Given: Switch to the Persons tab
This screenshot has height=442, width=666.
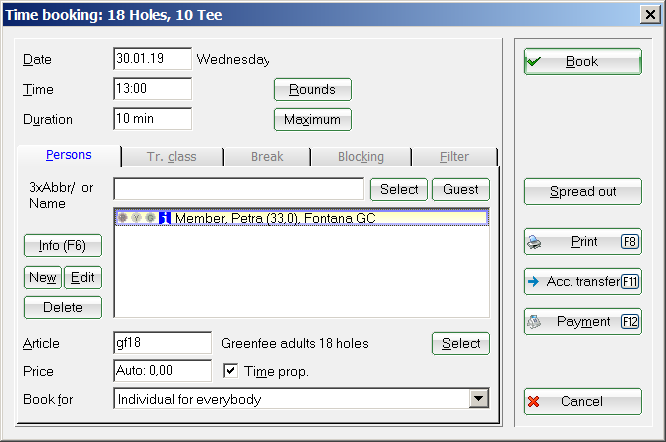Looking at the screenshot, I should pos(69,155).
